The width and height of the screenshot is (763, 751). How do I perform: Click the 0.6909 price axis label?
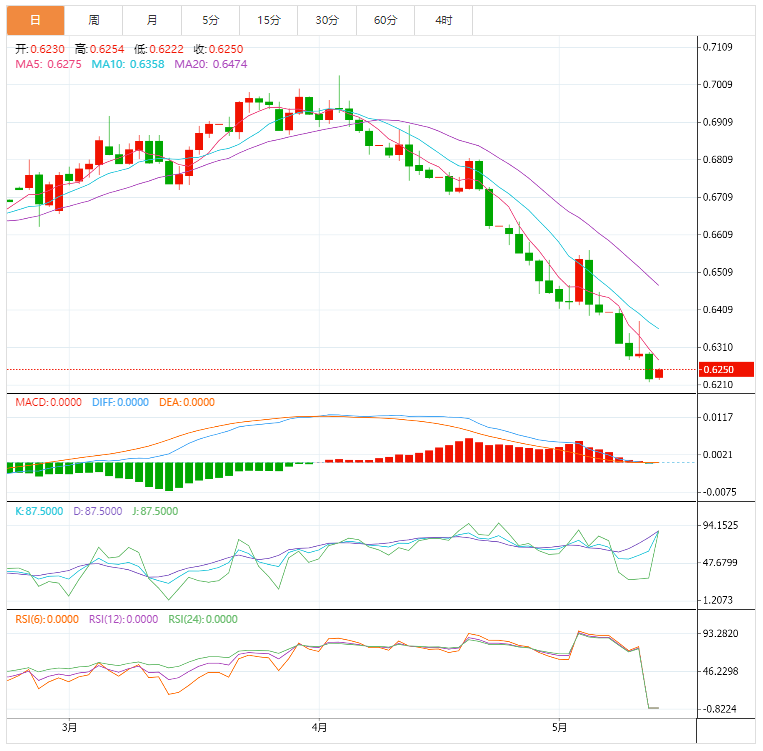(x=718, y=122)
